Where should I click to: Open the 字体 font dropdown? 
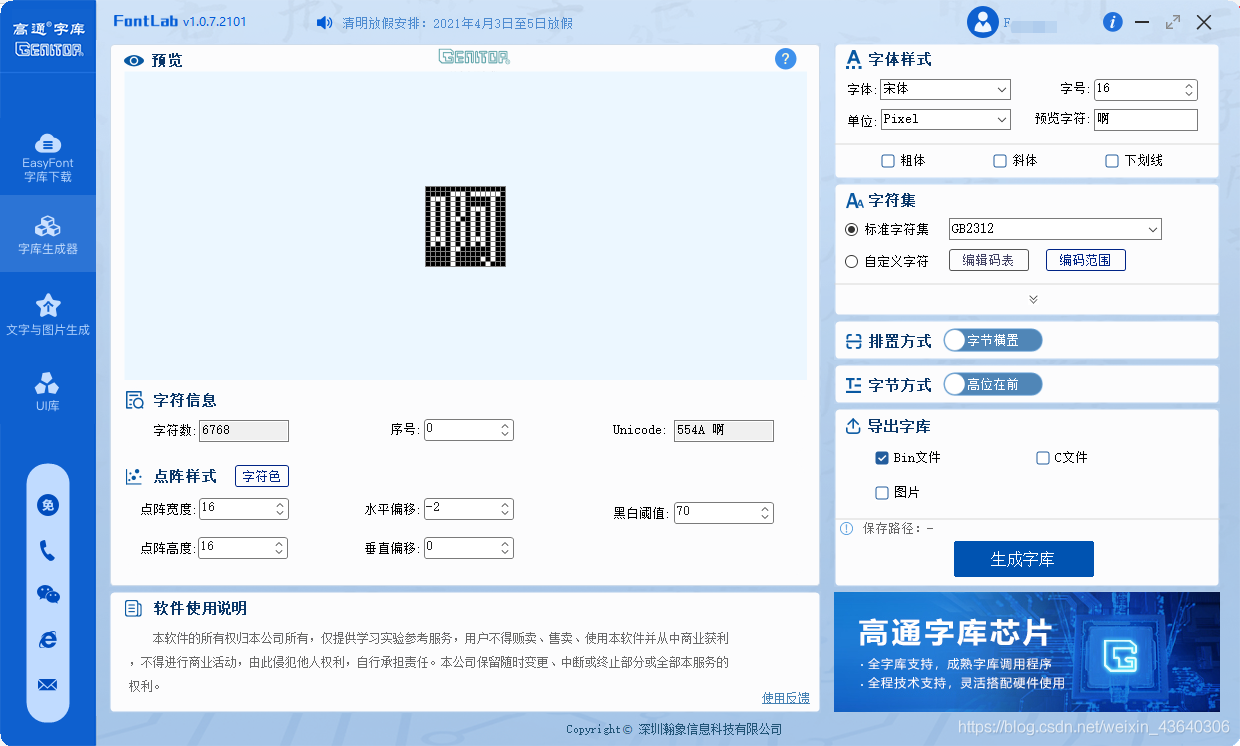pos(946,89)
